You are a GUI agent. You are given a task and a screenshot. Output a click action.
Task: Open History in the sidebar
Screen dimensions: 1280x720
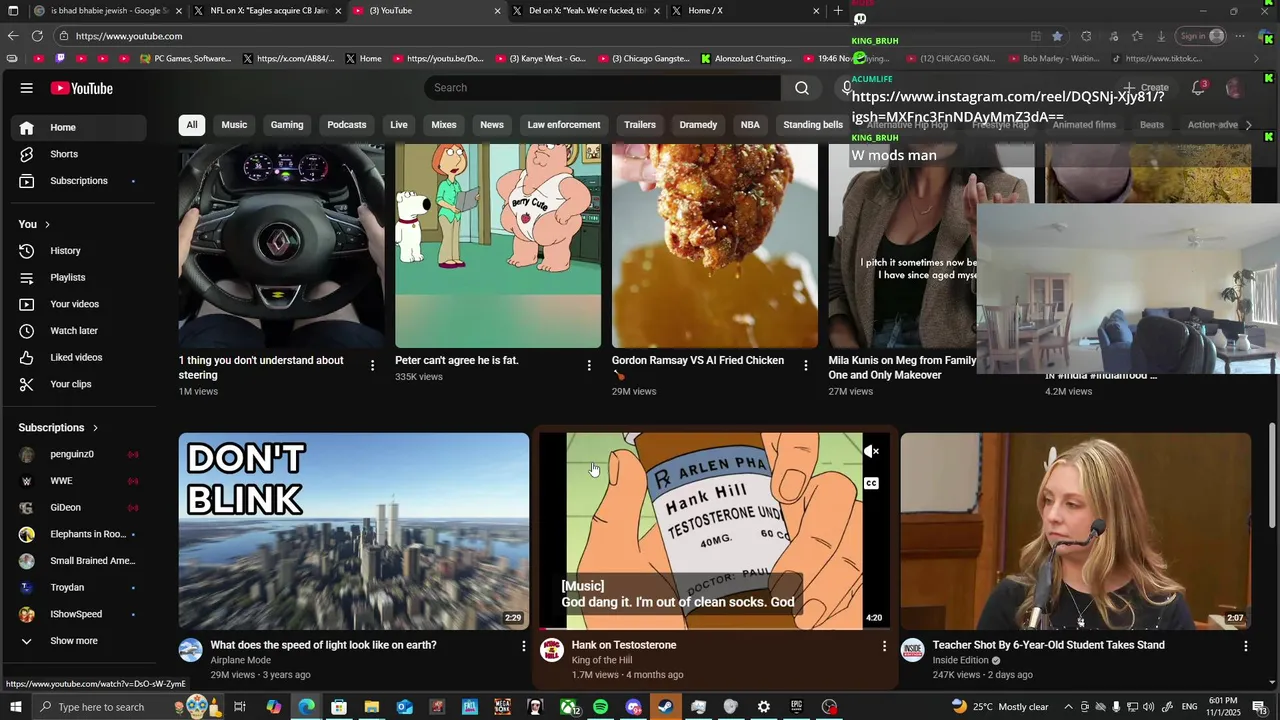pos(78,251)
